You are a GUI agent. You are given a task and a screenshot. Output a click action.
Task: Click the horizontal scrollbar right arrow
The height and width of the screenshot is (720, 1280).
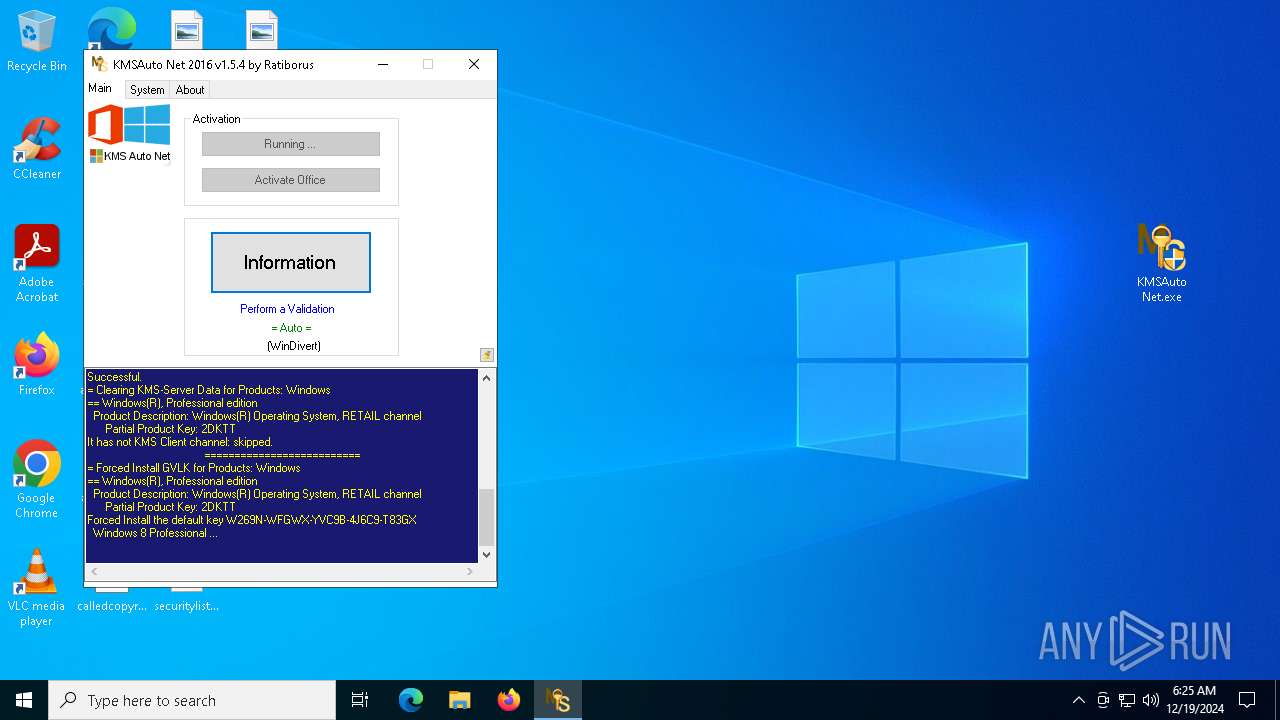tap(470, 572)
